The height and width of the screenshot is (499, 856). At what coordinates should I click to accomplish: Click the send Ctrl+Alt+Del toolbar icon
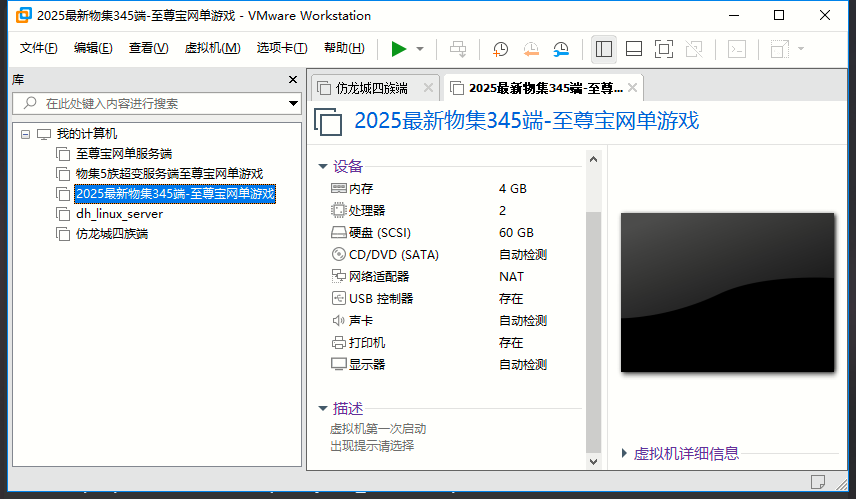coord(458,49)
